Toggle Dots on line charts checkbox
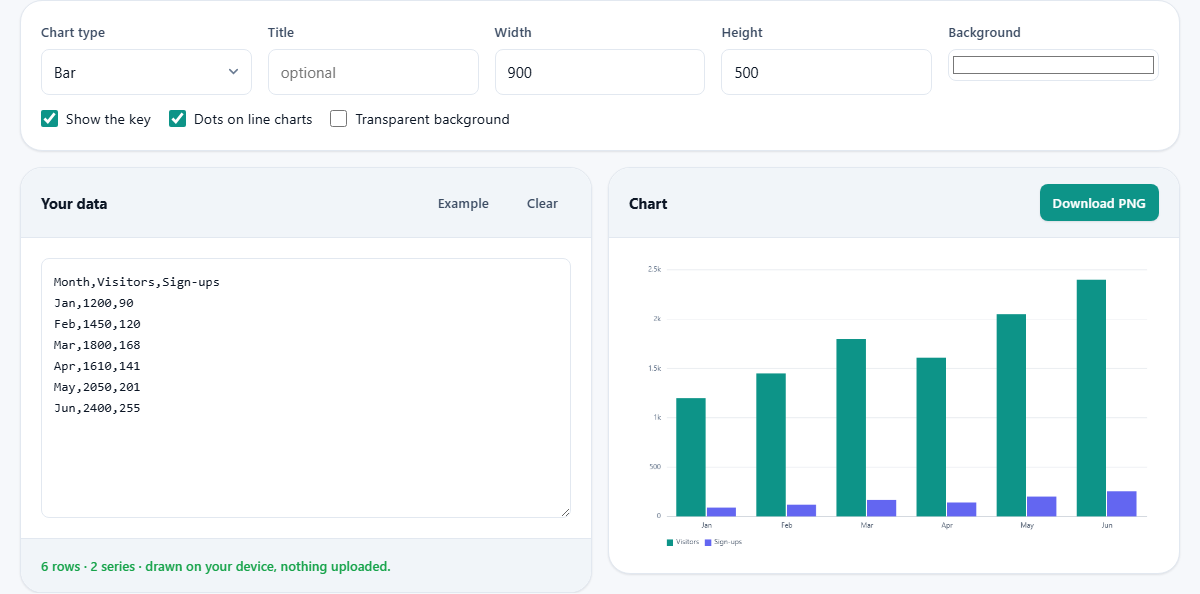The image size is (1200, 594). (178, 119)
